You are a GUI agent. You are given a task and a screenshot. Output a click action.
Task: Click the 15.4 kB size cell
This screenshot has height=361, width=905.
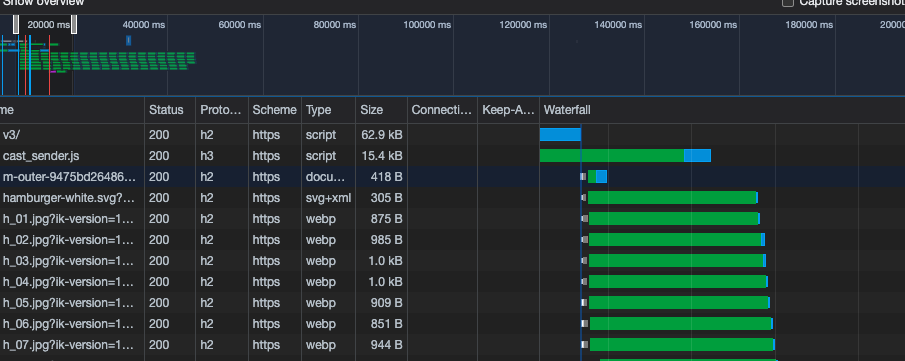(x=381, y=156)
